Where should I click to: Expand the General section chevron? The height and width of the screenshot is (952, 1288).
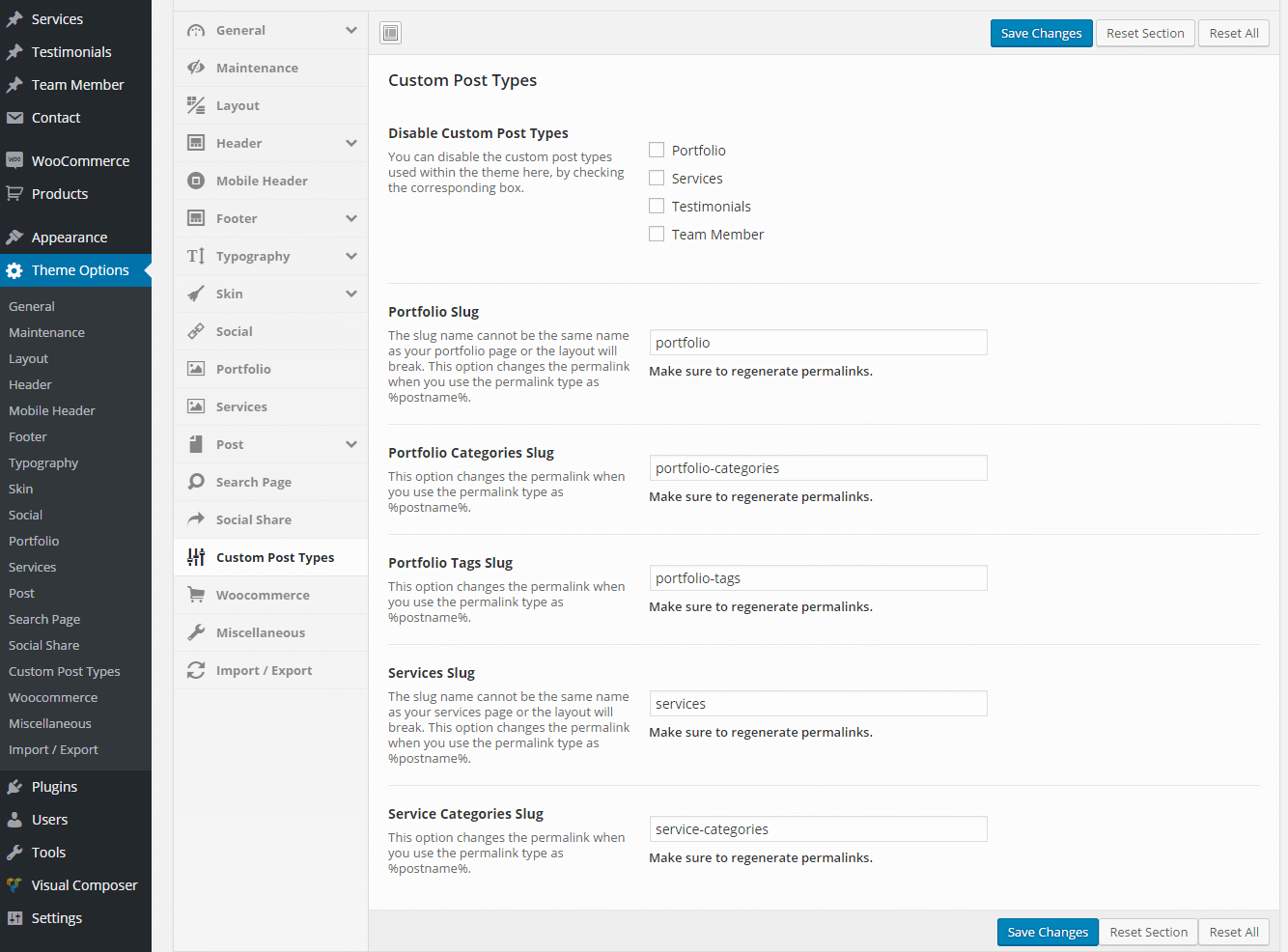(x=351, y=30)
